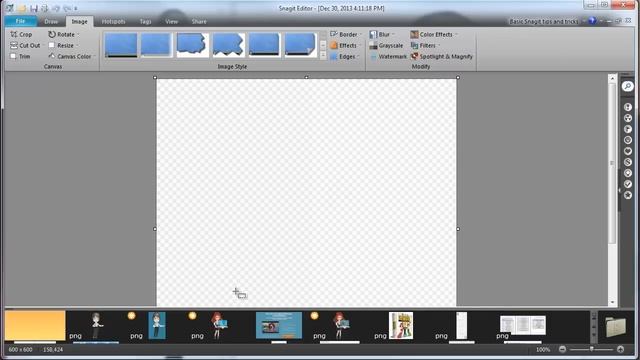Screen dimensions: 640x360
Task: Select the man on teal background thumbnail
Action: point(157,326)
